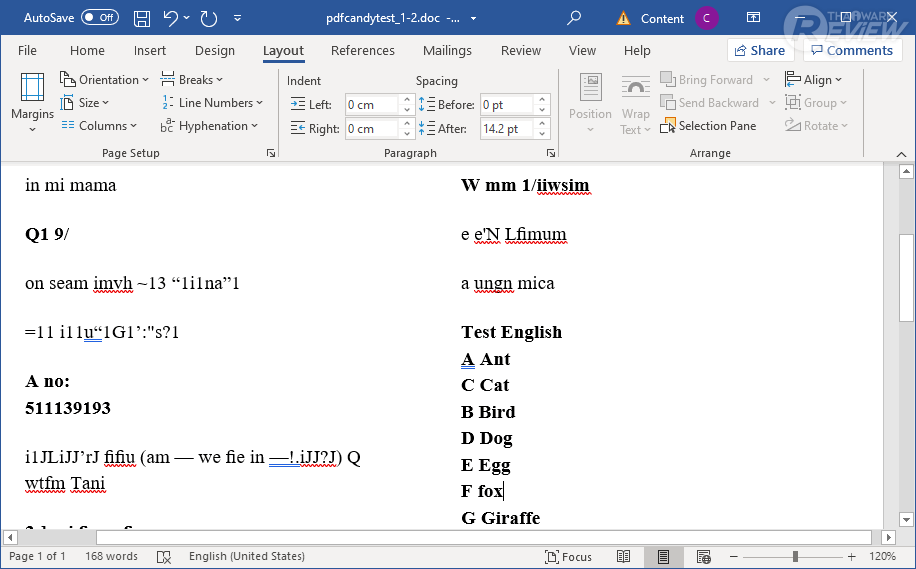This screenshot has width=916, height=569.
Task: Enable Focus mode in status bar
Action: pos(568,556)
